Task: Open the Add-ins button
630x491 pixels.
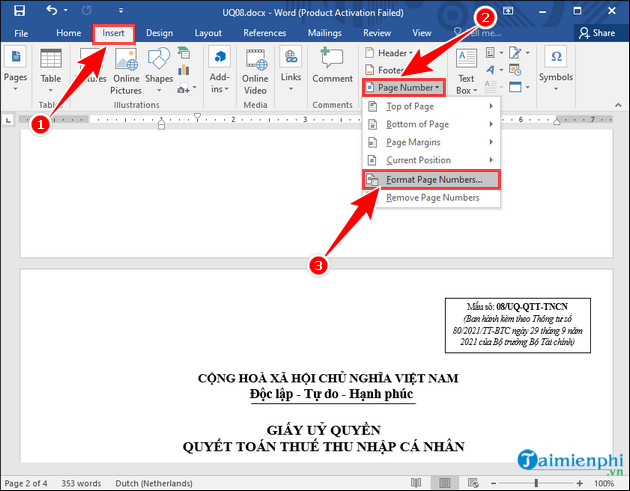Action: pos(219,70)
